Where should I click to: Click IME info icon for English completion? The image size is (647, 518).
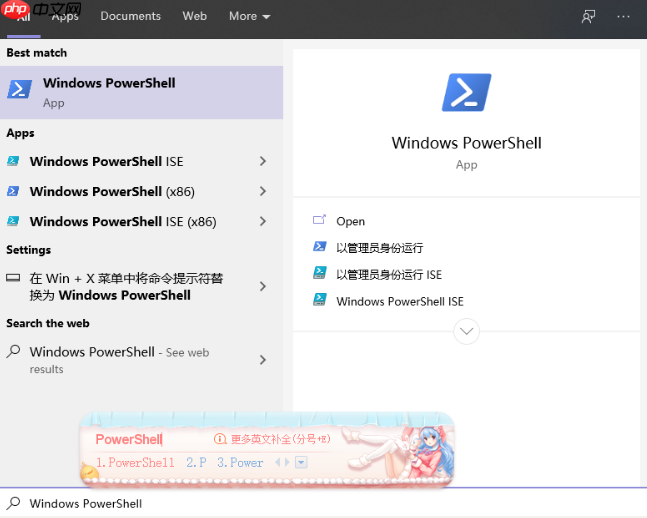click(x=220, y=439)
